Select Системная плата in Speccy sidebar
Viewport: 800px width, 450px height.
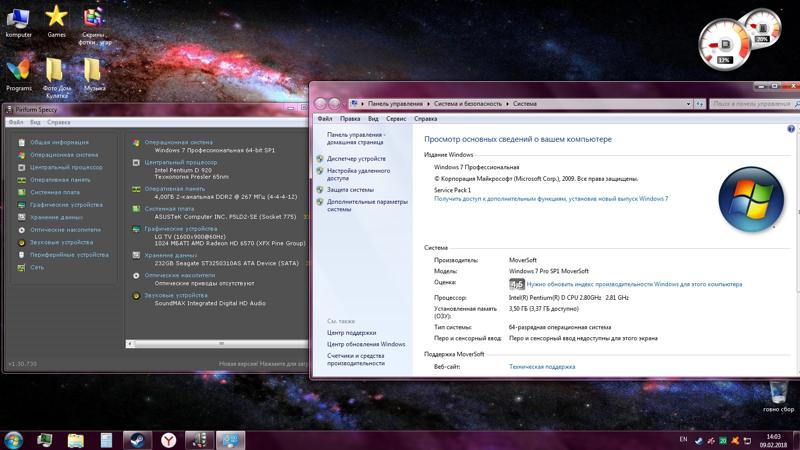(x=55, y=192)
